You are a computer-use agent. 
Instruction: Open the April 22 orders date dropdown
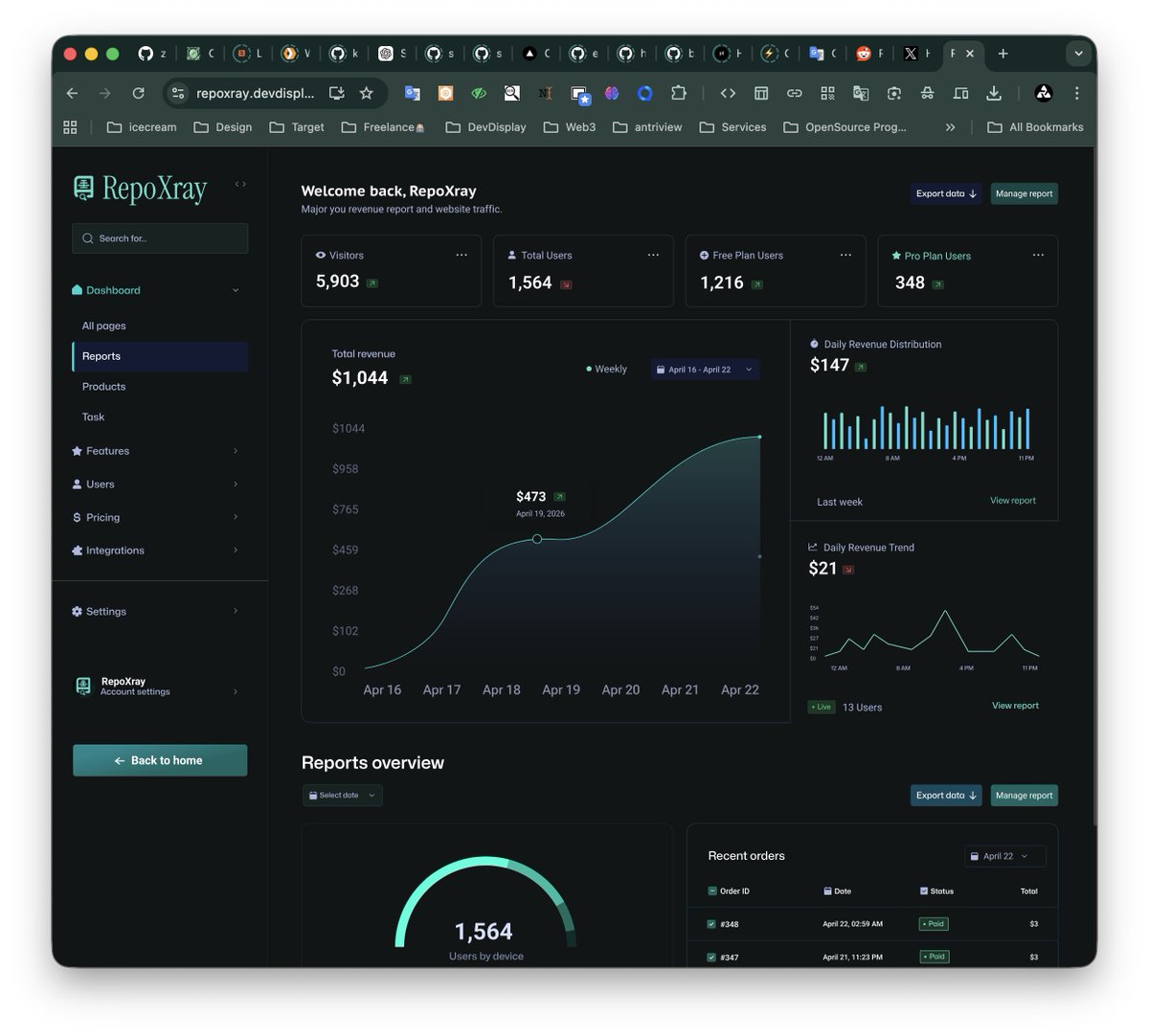1004,856
